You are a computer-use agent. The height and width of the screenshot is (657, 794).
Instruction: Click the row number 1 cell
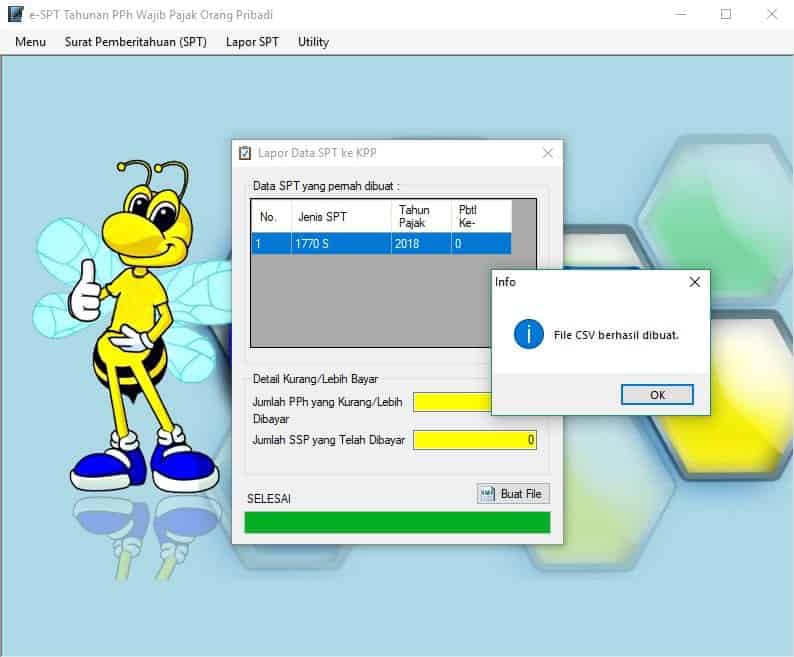point(271,244)
